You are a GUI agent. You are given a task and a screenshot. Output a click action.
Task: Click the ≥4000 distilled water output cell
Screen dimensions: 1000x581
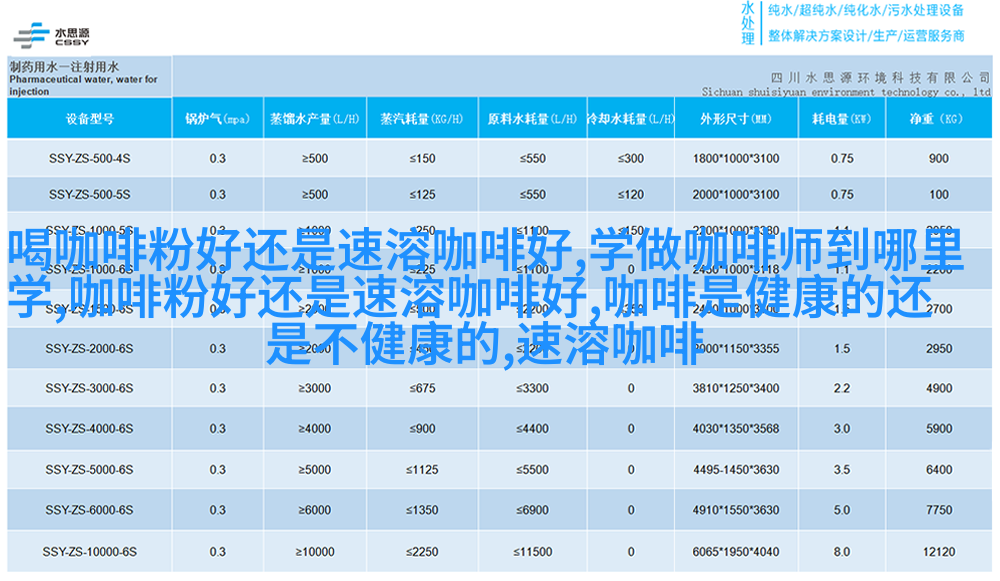coord(314,429)
